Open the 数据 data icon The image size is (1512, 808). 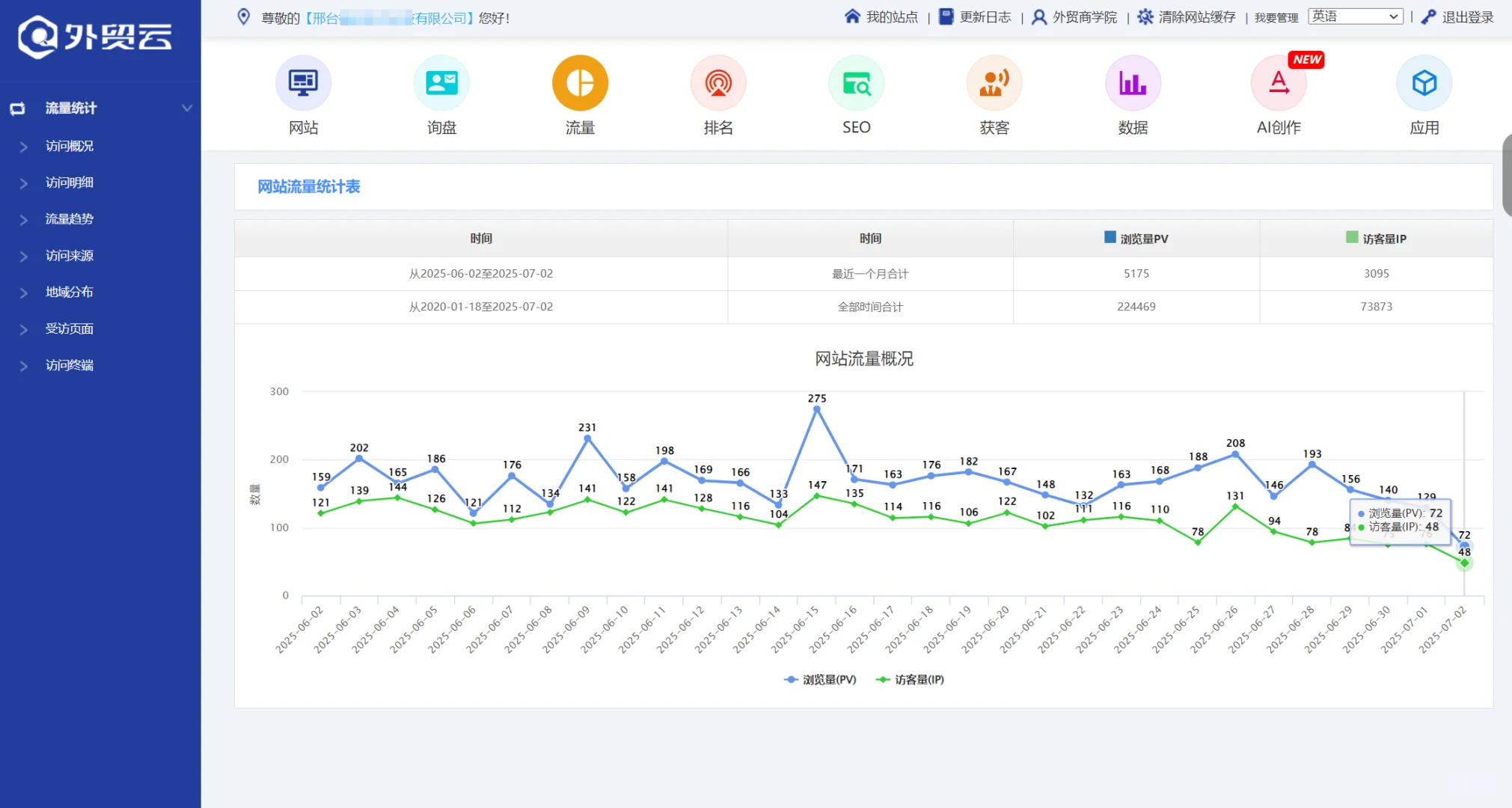pos(1133,83)
